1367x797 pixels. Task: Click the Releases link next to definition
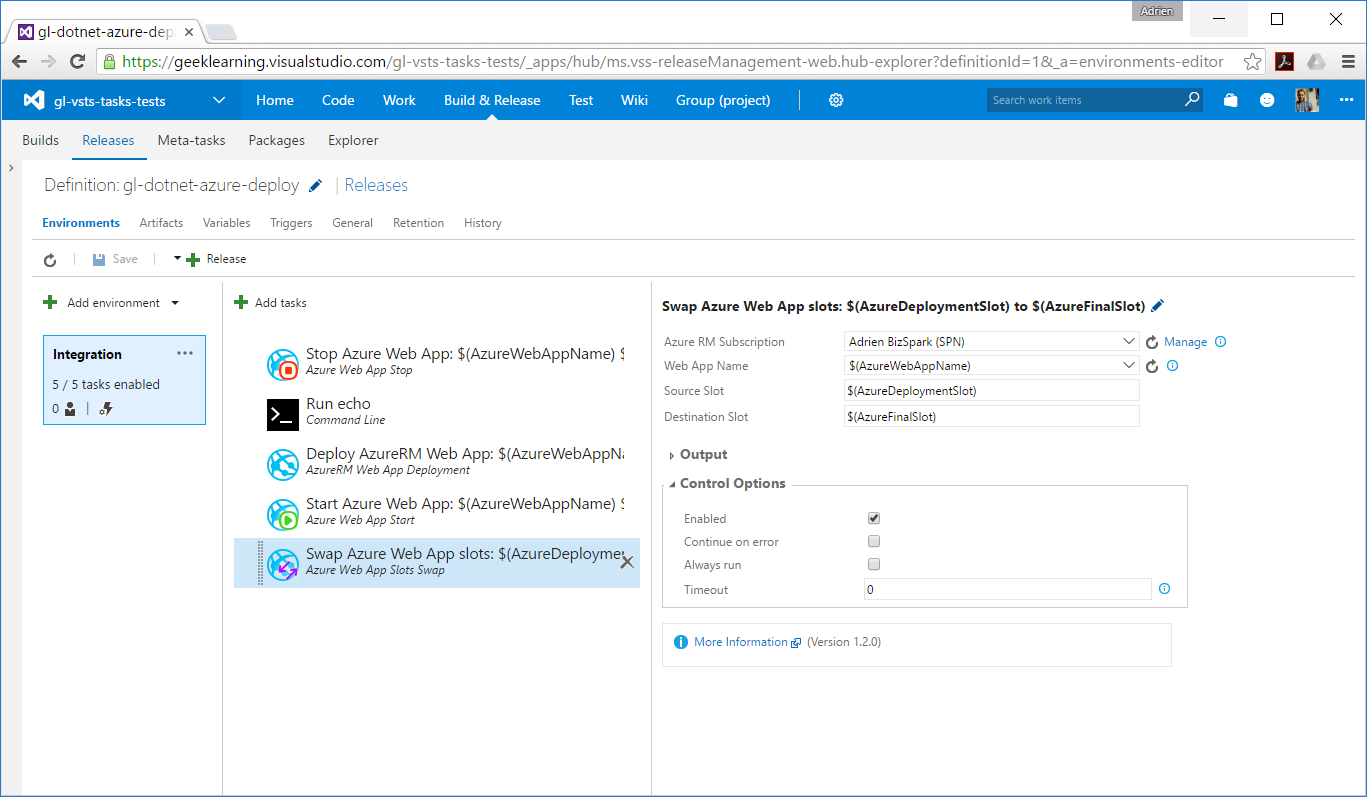[376, 185]
